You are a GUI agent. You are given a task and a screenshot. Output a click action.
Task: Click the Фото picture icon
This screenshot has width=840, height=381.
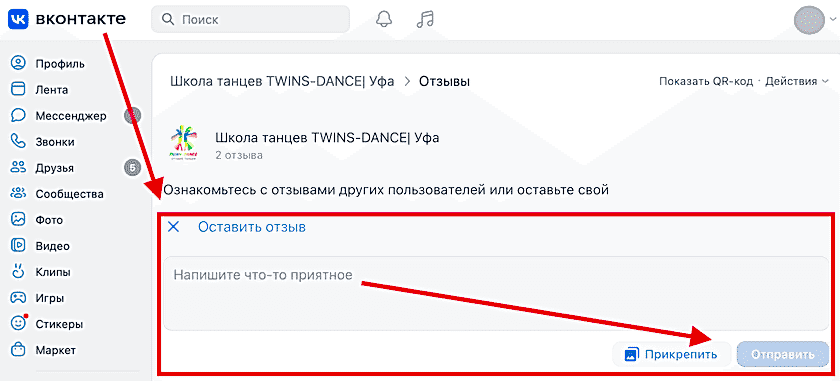coord(18,220)
